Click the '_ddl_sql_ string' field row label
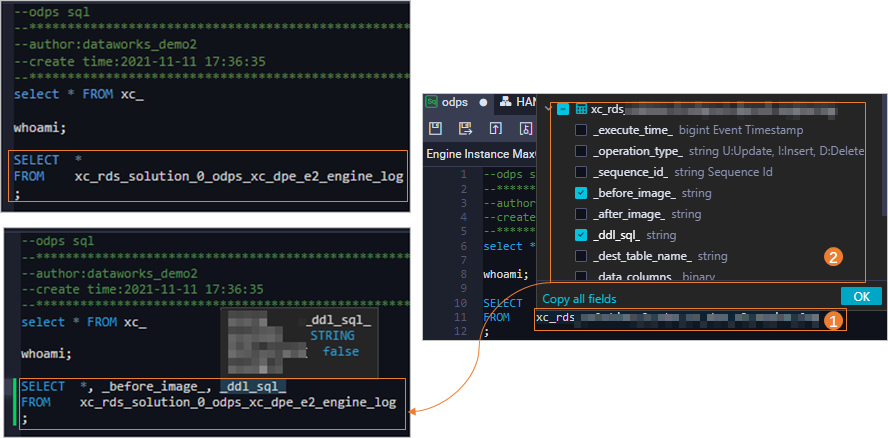 [x=634, y=235]
